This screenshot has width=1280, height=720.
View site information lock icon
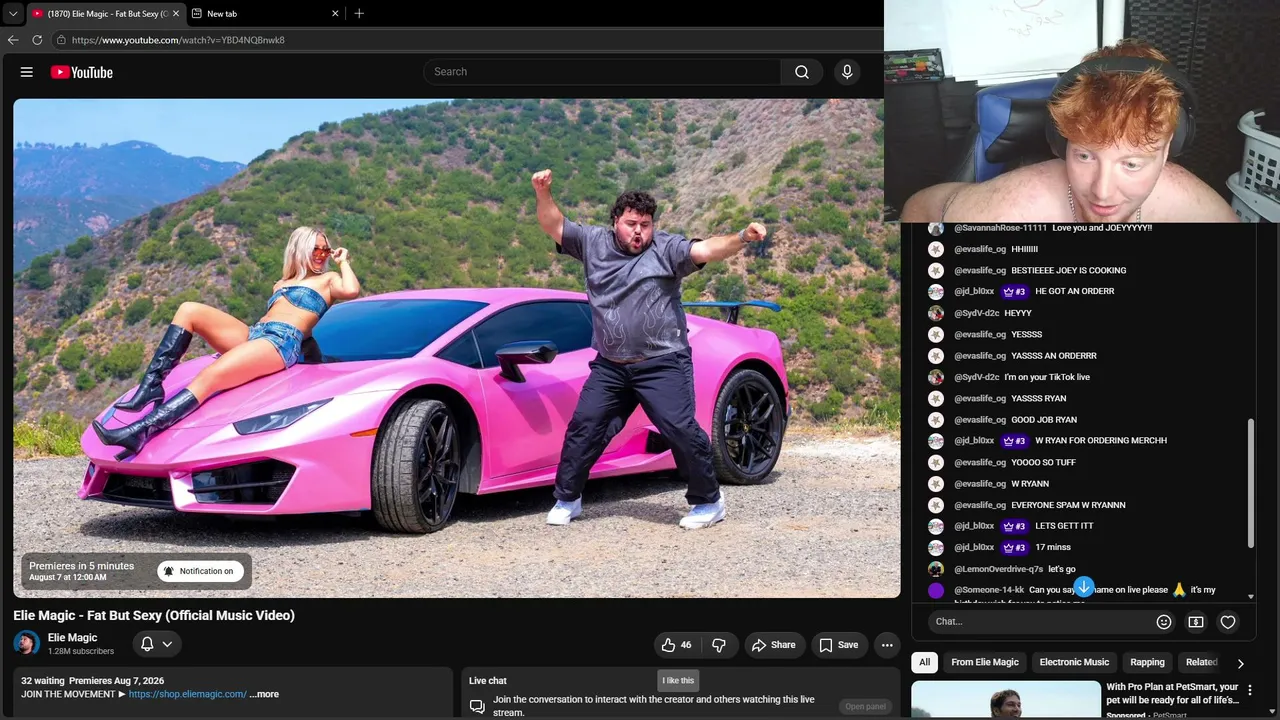pos(61,40)
